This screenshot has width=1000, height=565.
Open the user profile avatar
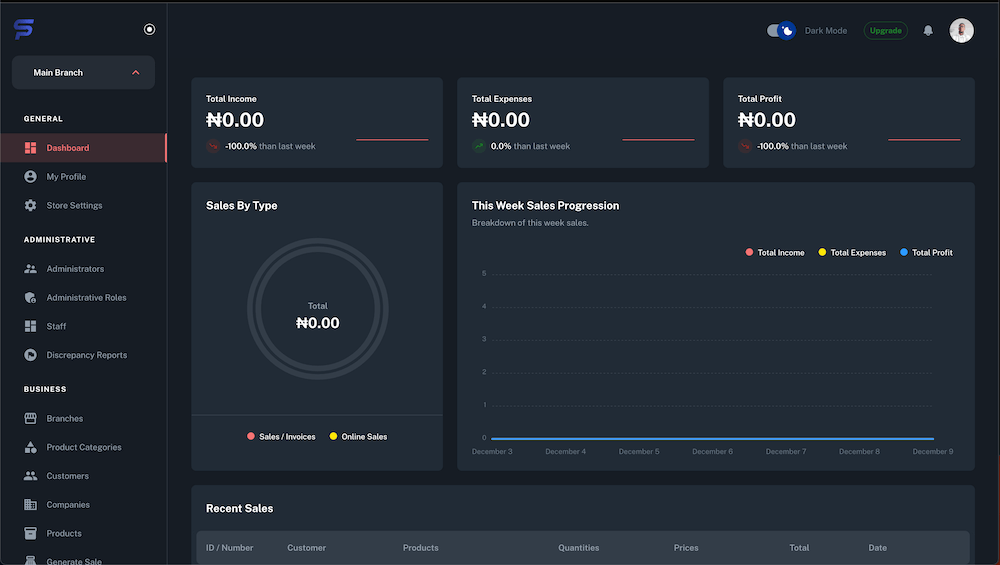[x=961, y=31]
